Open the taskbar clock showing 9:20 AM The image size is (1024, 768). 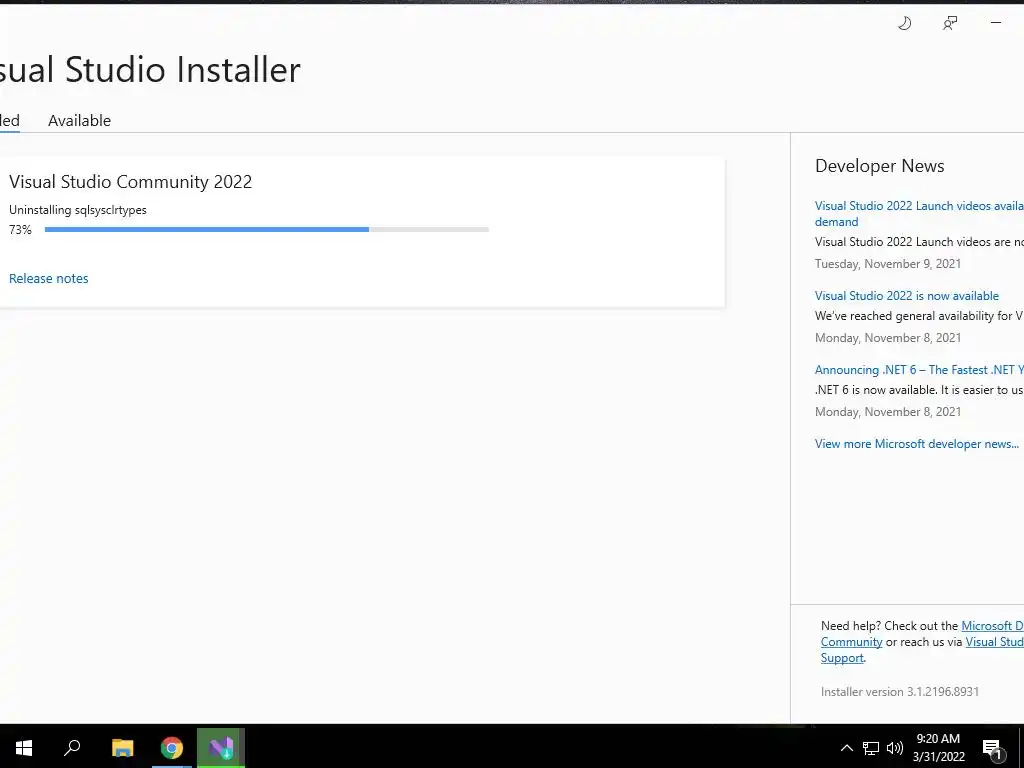[x=938, y=748]
